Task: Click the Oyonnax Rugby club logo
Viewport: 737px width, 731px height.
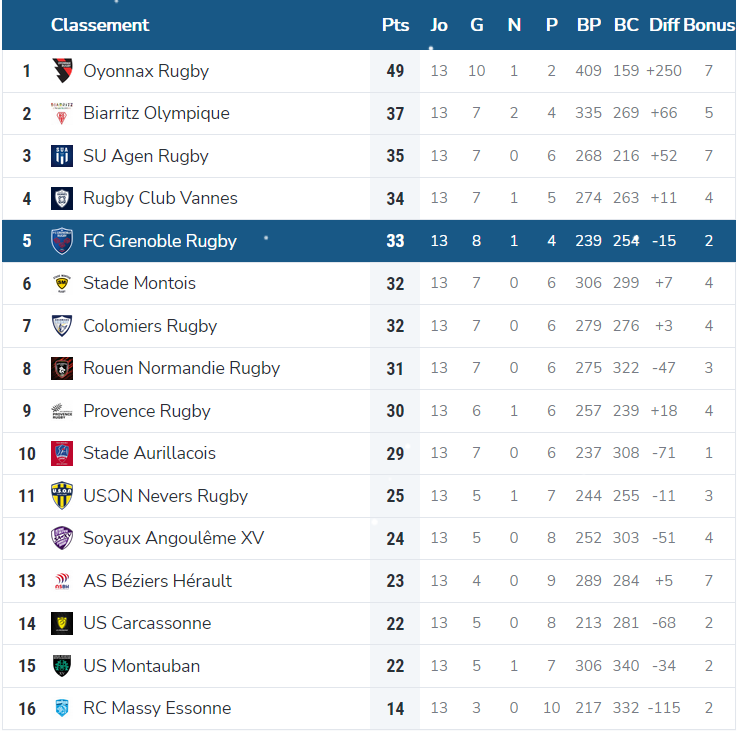Action: (62, 71)
